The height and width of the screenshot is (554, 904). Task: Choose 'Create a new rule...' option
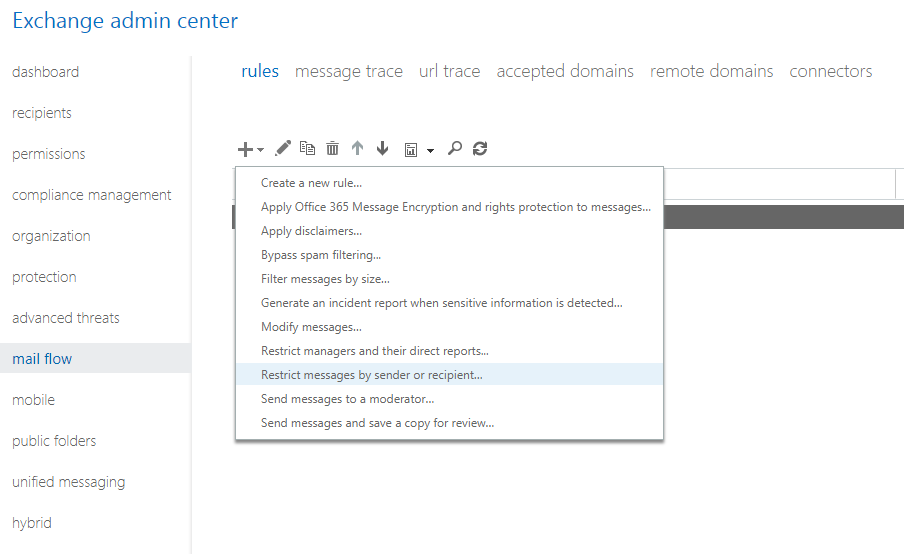pos(311,183)
